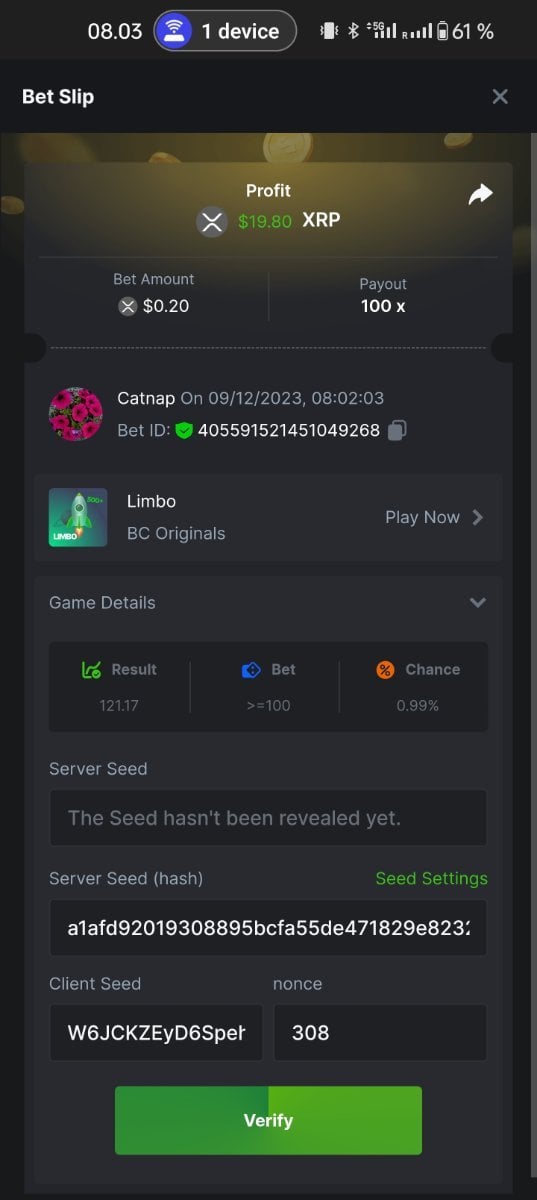Tap the share arrow icon
Viewport: 537px width, 1200px height.
(x=481, y=195)
